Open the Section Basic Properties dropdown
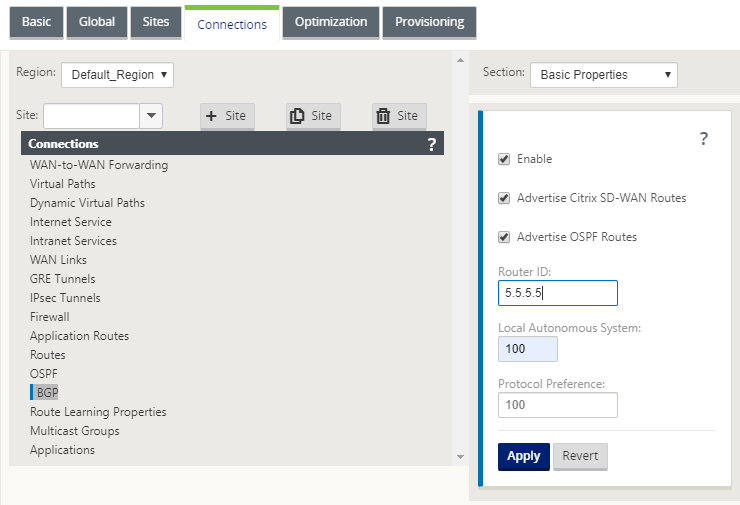The height and width of the screenshot is (505, 740). (604, 75)
